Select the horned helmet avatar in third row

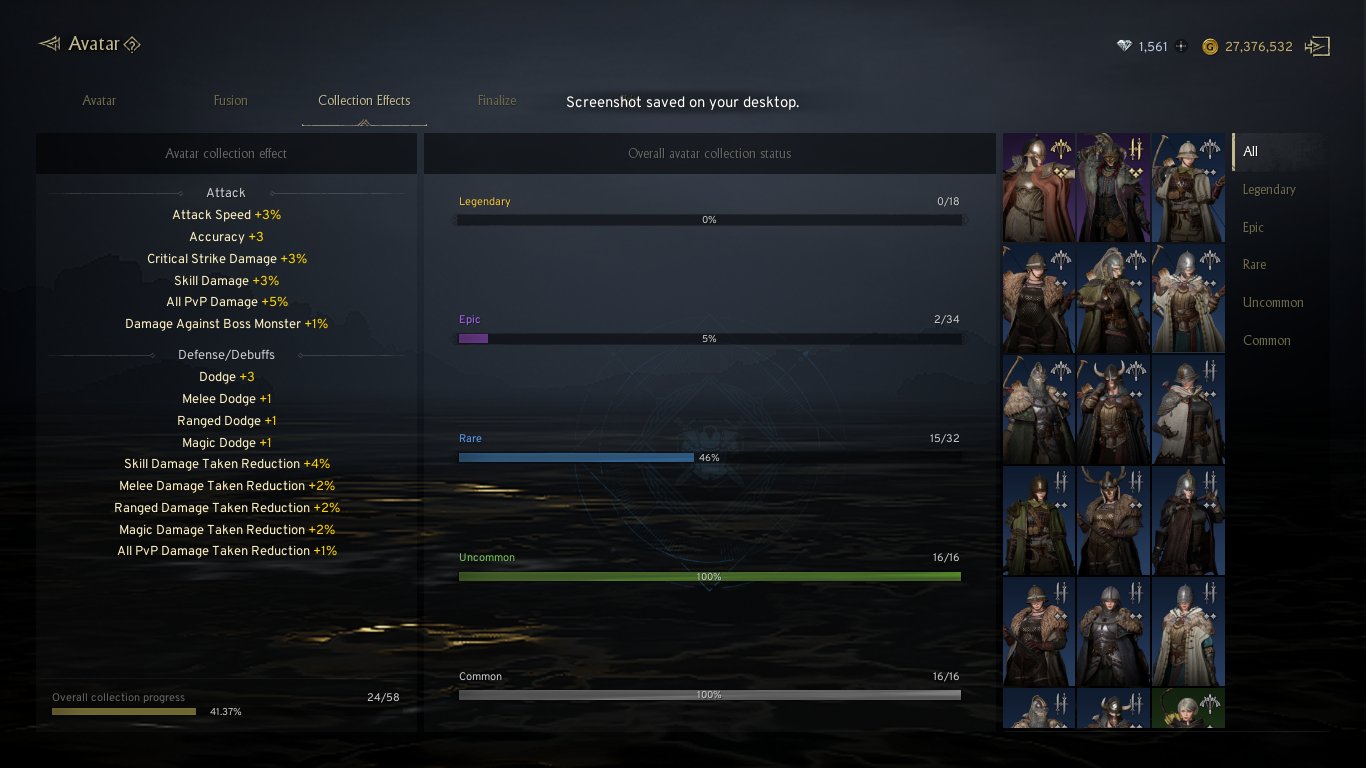tap(1113, 410)
